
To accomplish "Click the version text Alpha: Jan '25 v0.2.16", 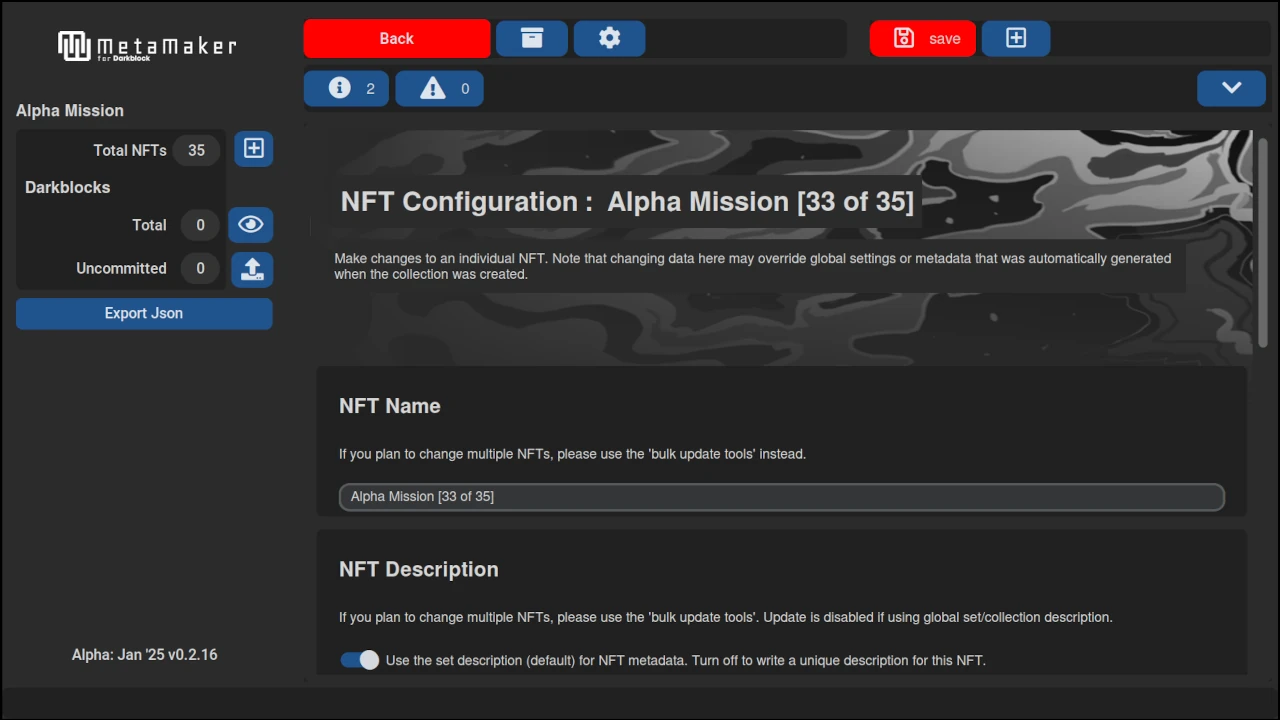I will coord(145,655).
